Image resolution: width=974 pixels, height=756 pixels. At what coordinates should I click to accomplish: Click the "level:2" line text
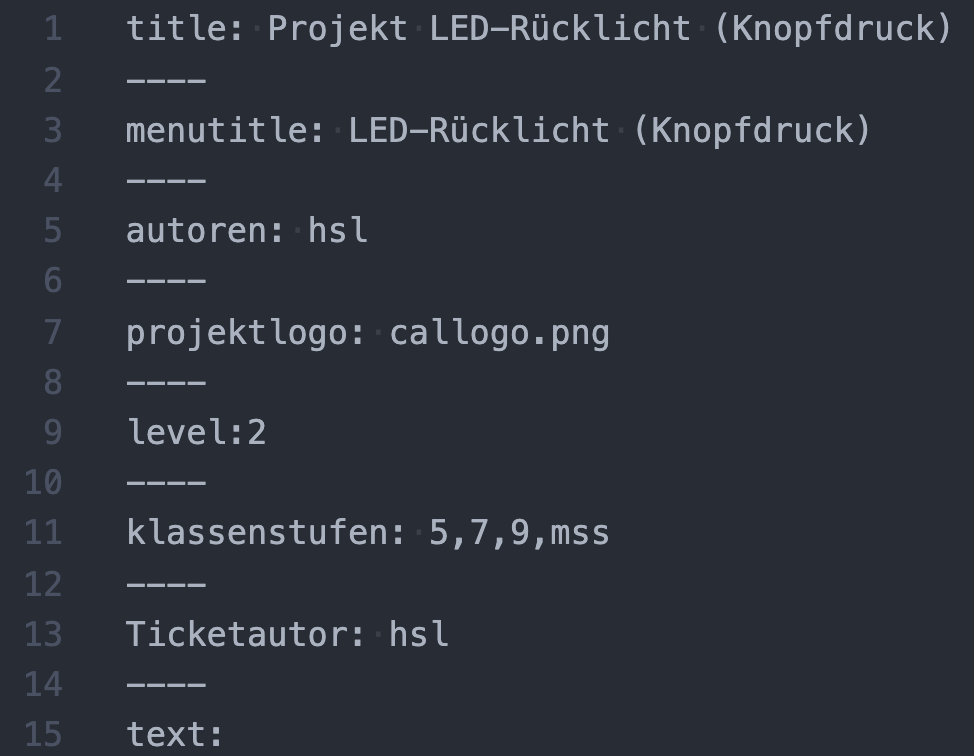coord(196,432)
